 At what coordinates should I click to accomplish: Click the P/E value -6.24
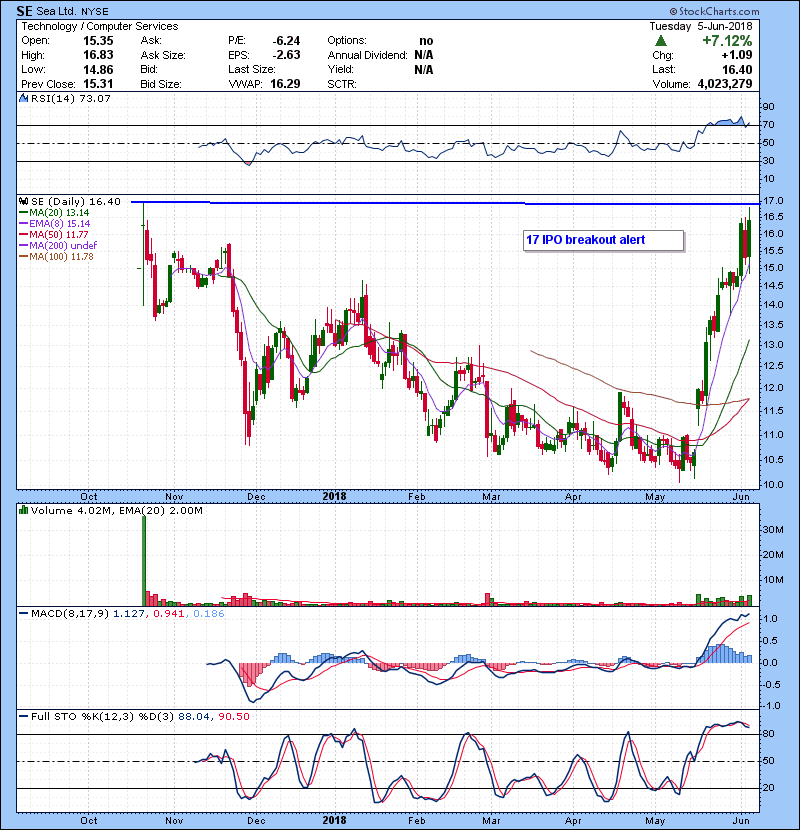pos(286,41)
